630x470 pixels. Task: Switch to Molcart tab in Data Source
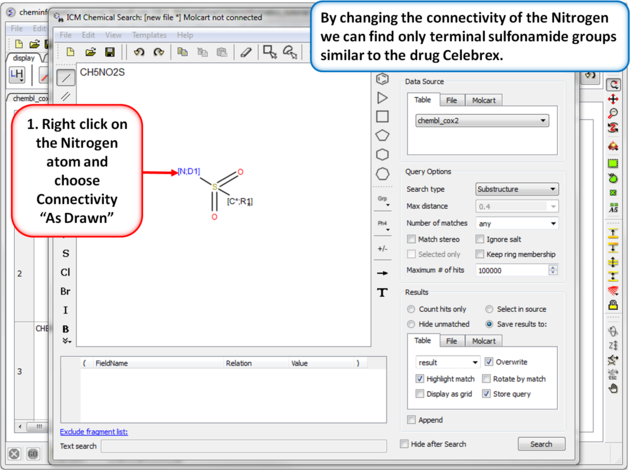click(x=484, y=100)
